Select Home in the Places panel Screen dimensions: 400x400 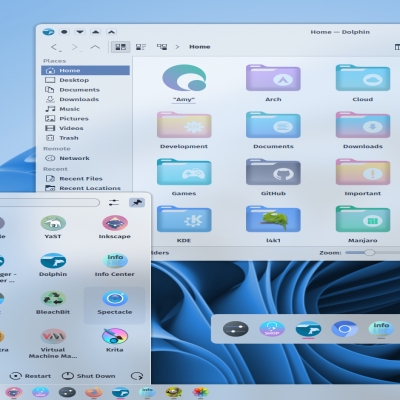coord(85,70)
